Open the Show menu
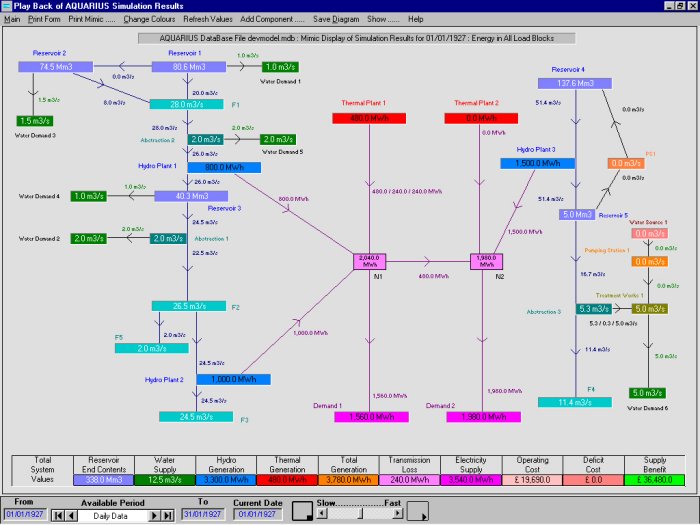Viewport: 700px width, 525px height. 382,19
